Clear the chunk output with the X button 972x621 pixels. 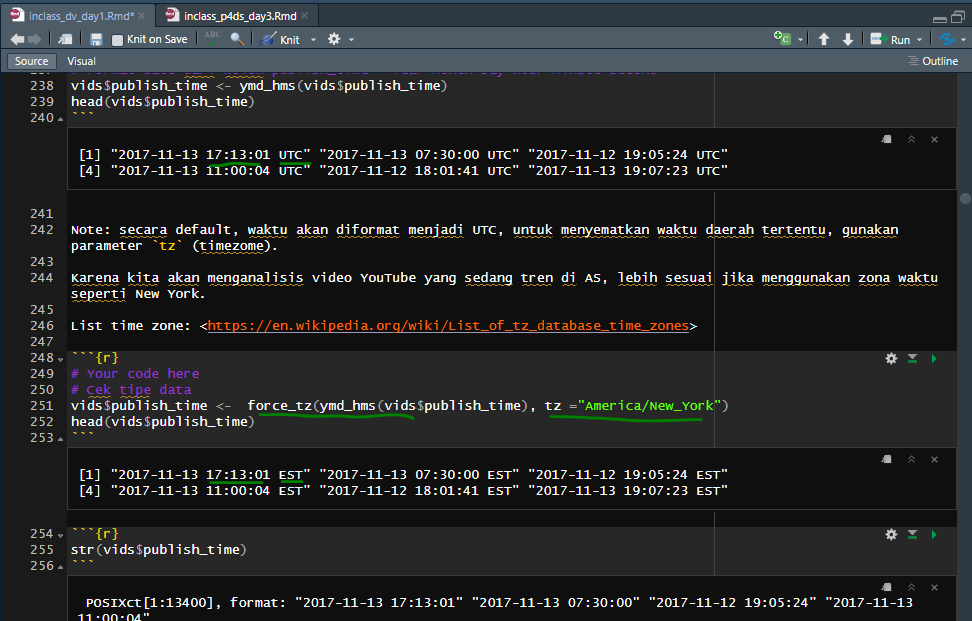(x=934, y=139)
